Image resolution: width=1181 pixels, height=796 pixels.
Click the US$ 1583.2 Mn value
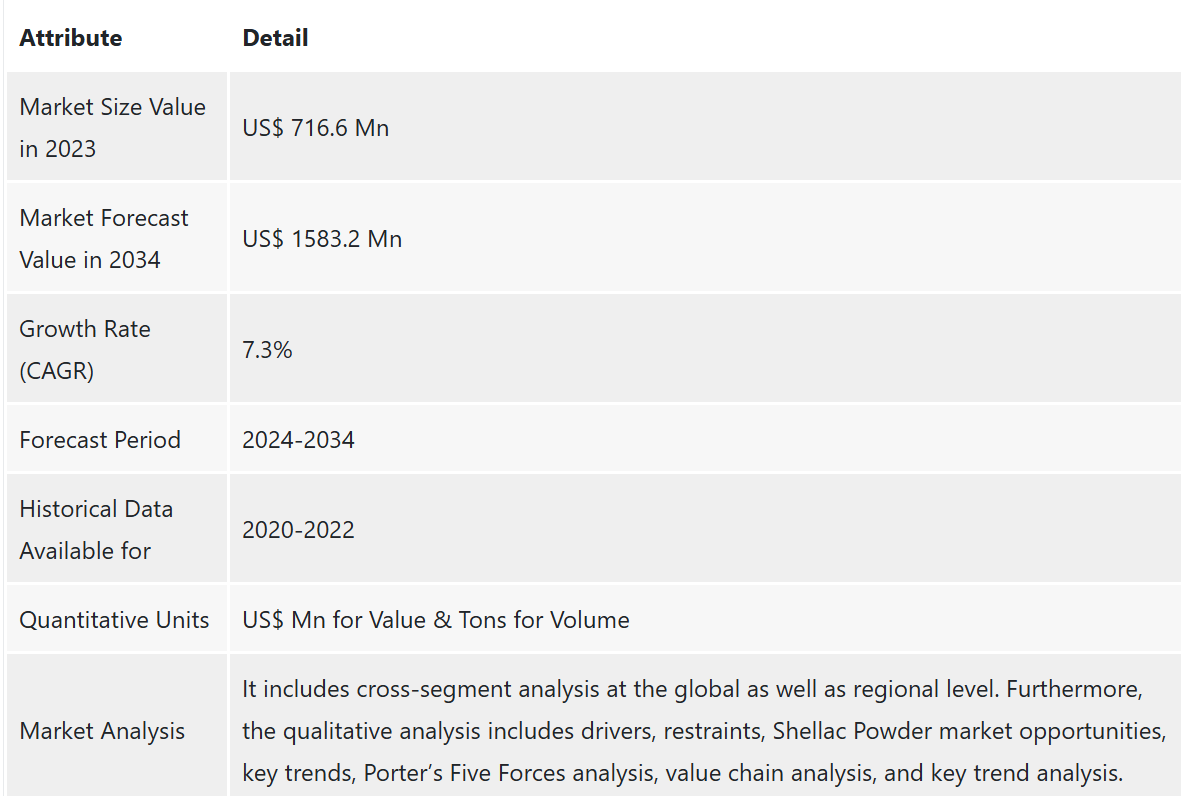tap(322, 239)
